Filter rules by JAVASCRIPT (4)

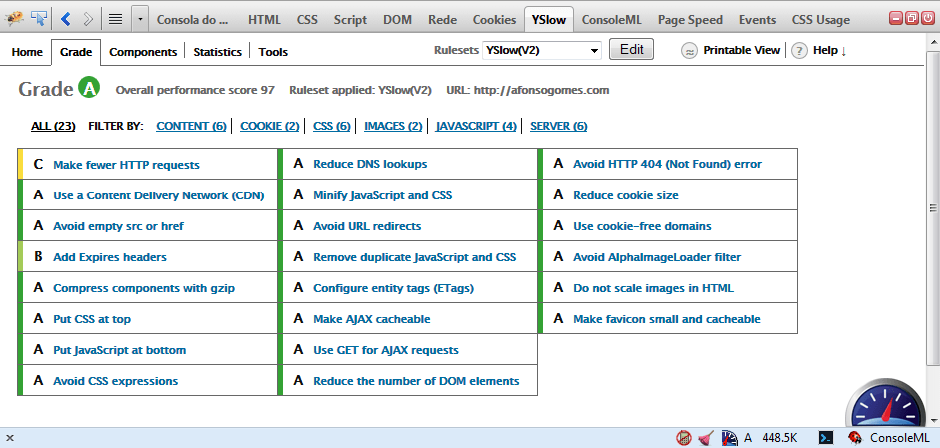(477, 127)
